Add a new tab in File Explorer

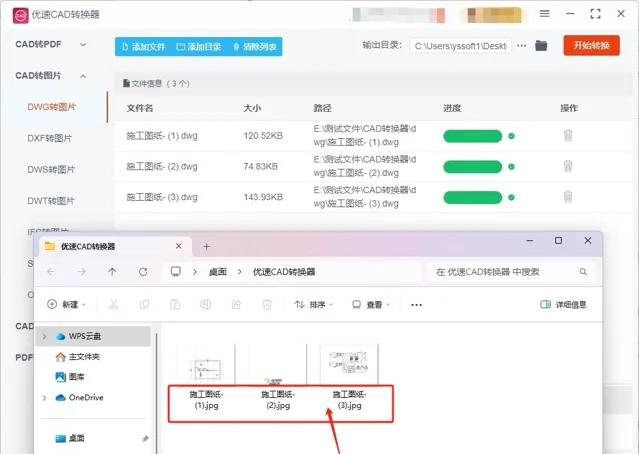[207, 247]
